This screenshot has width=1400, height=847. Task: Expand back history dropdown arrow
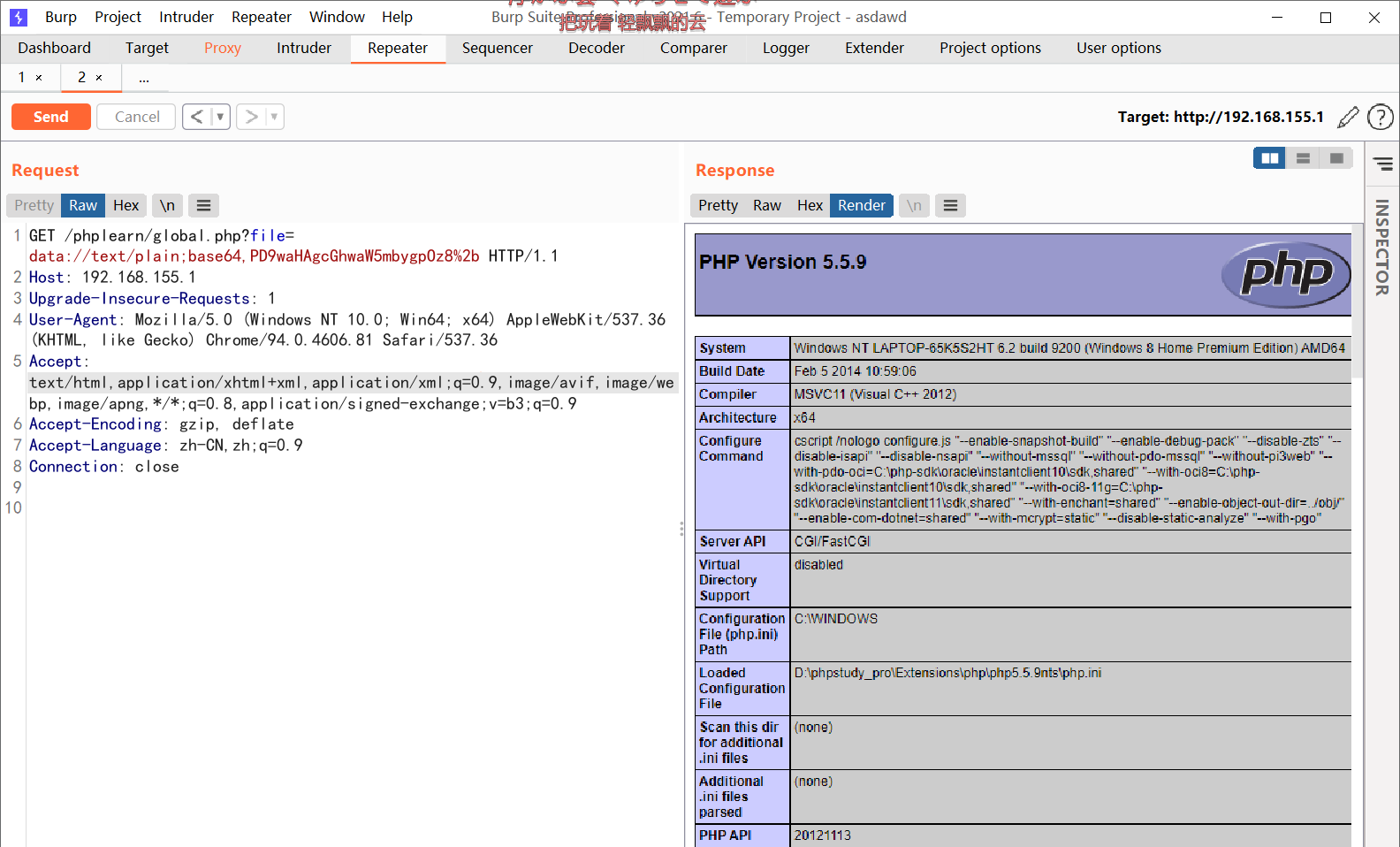click(220, 117)
